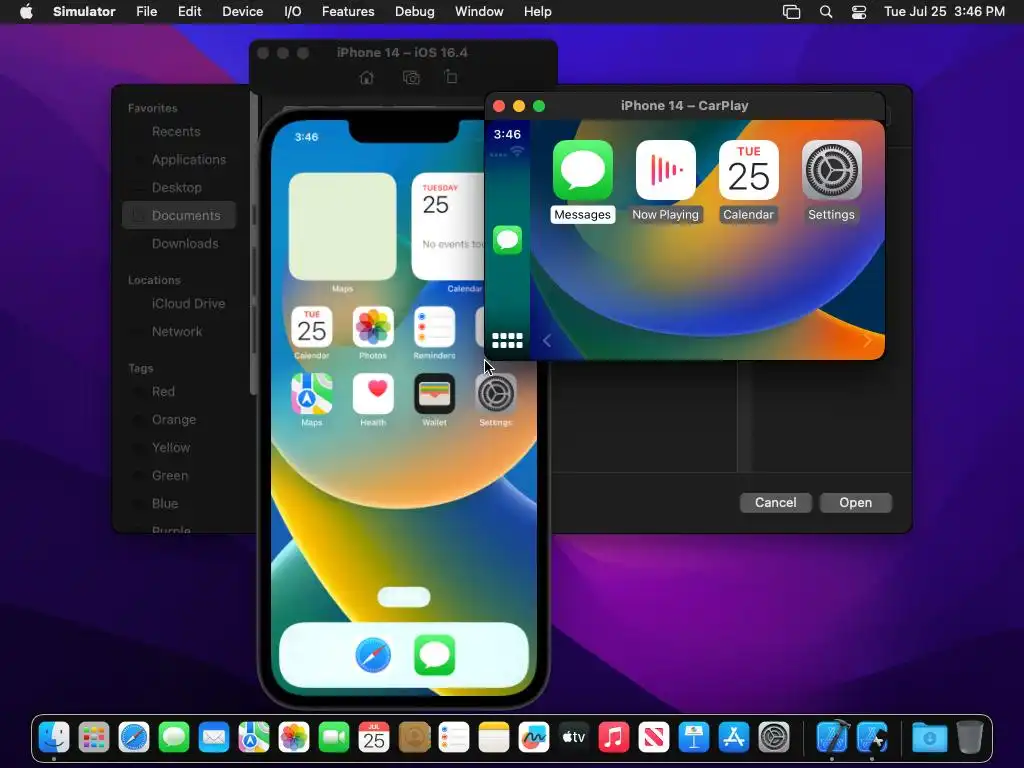Go to previous CarPlay page arrow
Image resolution: width=1024 pixels, height=768 pixels.
[x=547, y=340]
